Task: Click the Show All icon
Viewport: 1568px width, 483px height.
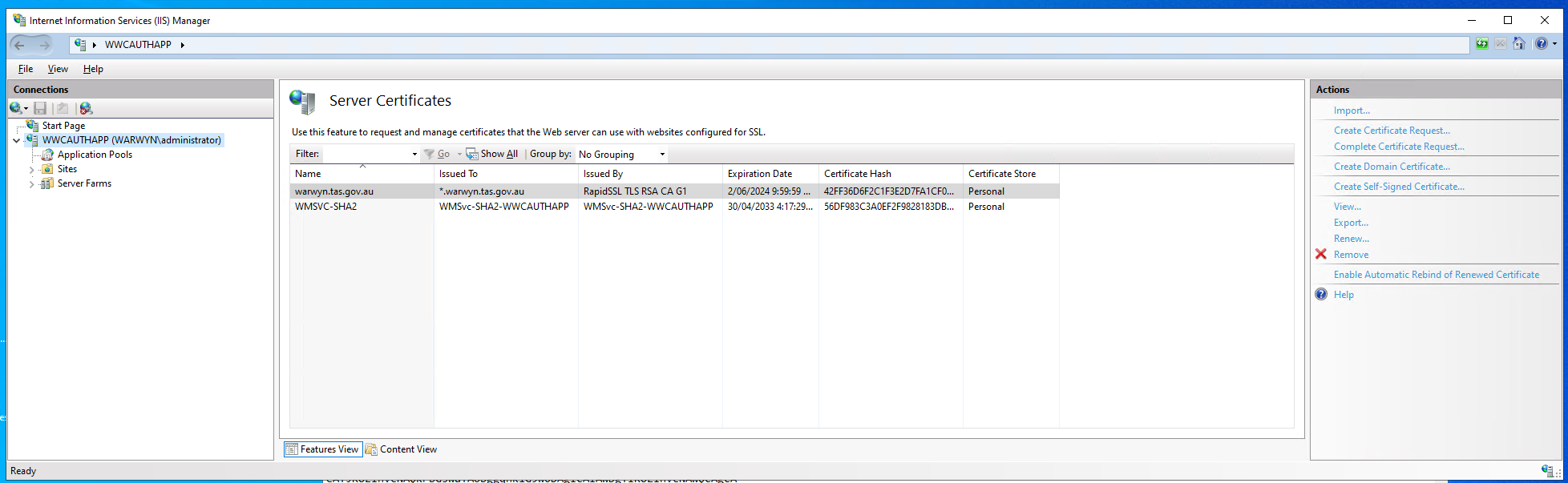Action: tap(472, 154)
